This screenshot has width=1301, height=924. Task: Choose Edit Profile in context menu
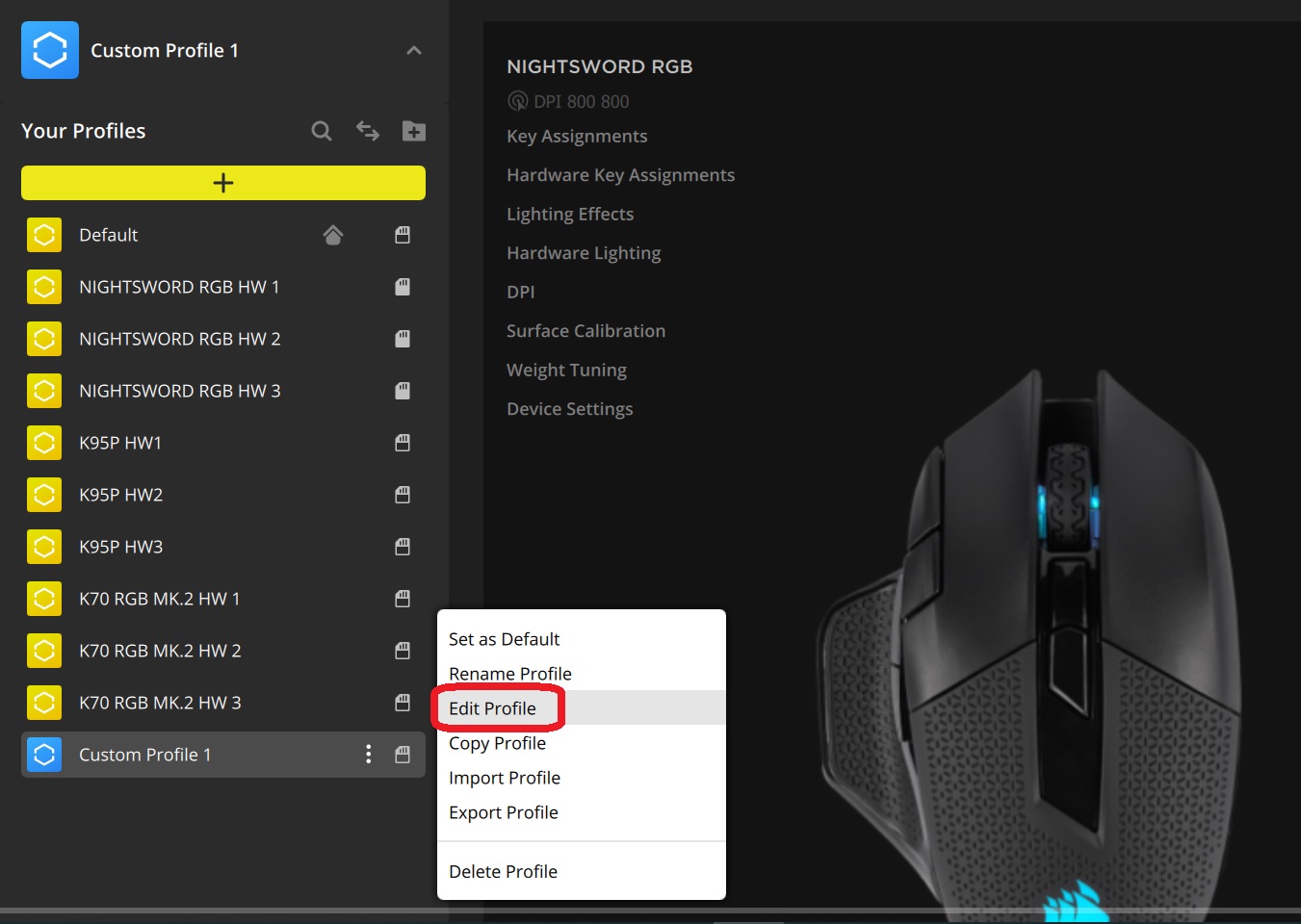pos(493,708)
